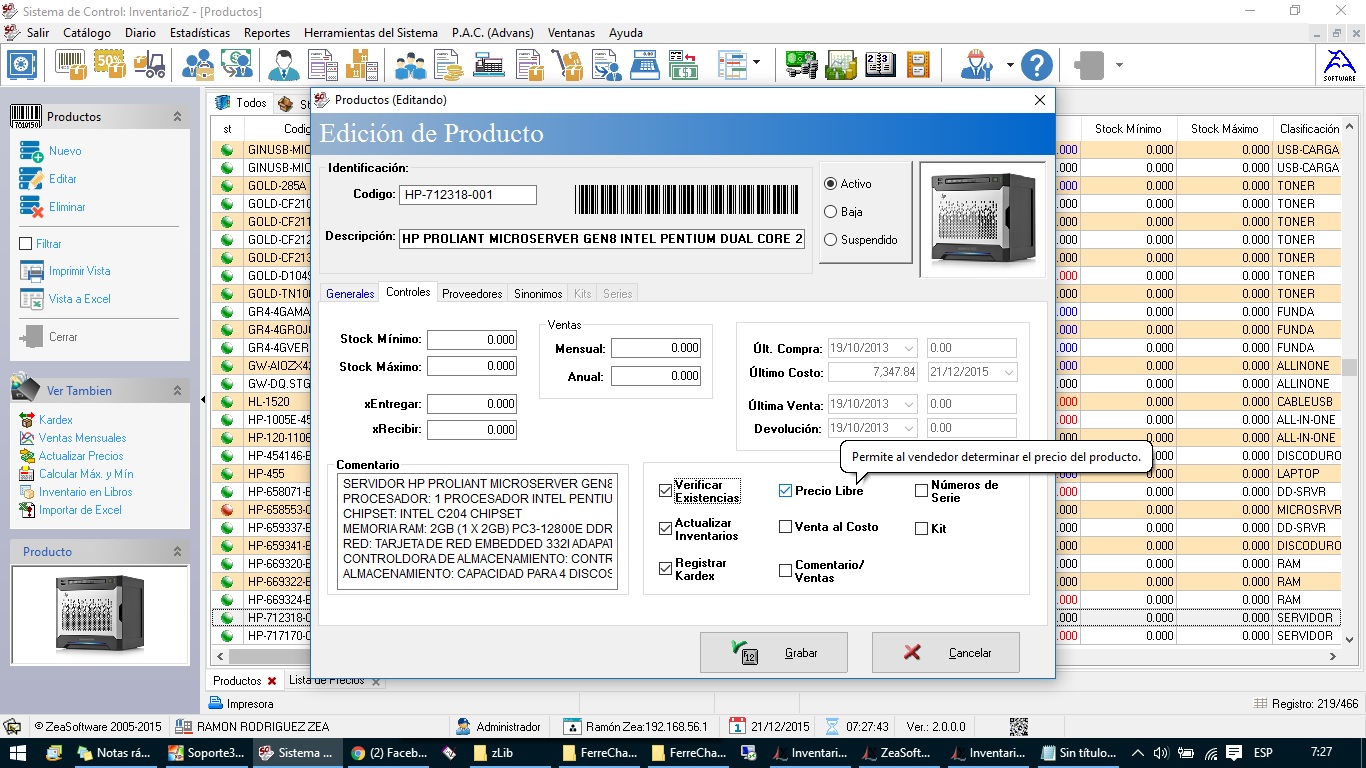Viewport: 1366px width, 768px height.
Task: Open the blue cash register toolbar icon
Action: [x=645, y=66]
